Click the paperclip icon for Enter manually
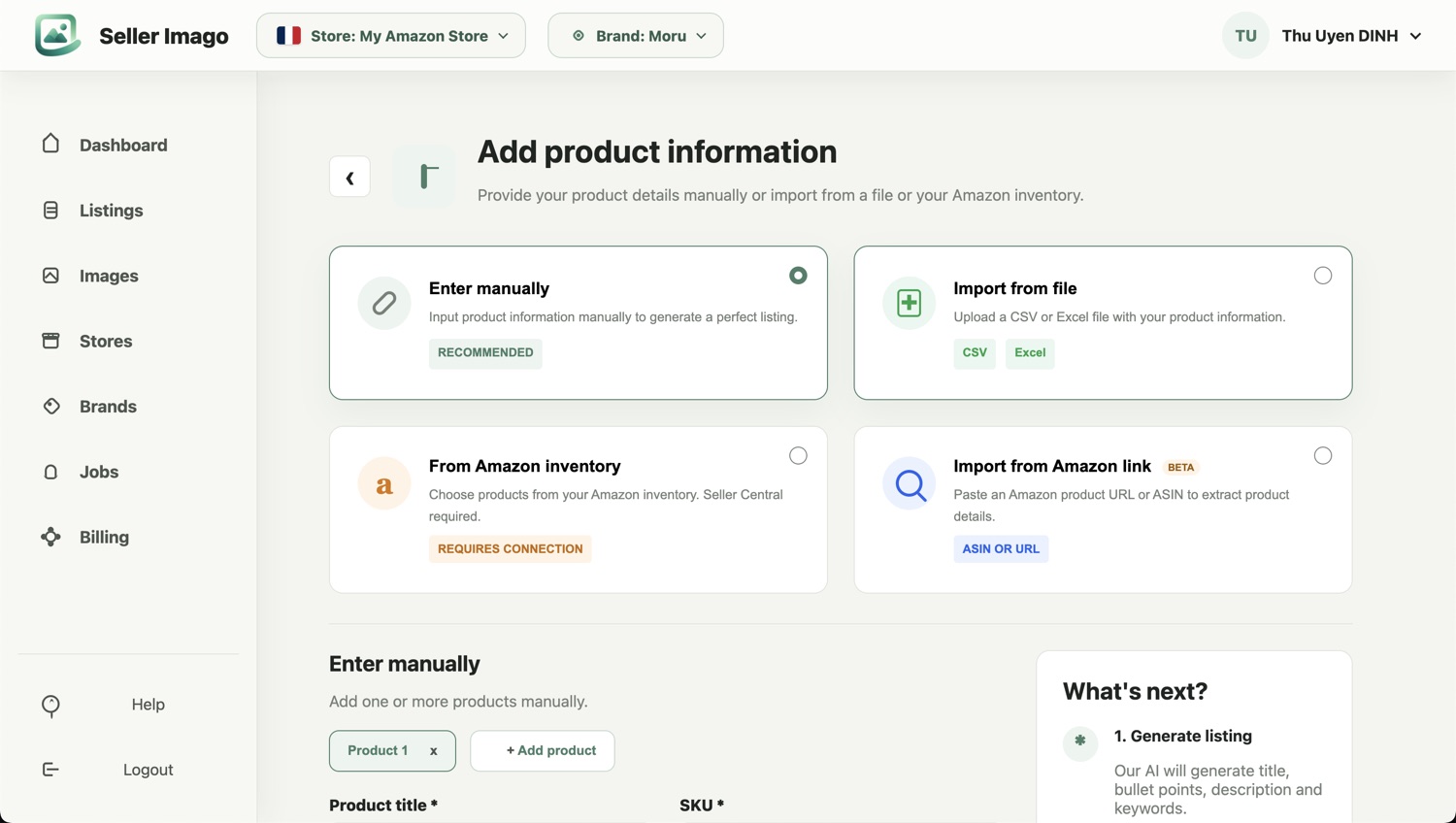This screenshot has height=823, width=1456. tap(384, 303)
